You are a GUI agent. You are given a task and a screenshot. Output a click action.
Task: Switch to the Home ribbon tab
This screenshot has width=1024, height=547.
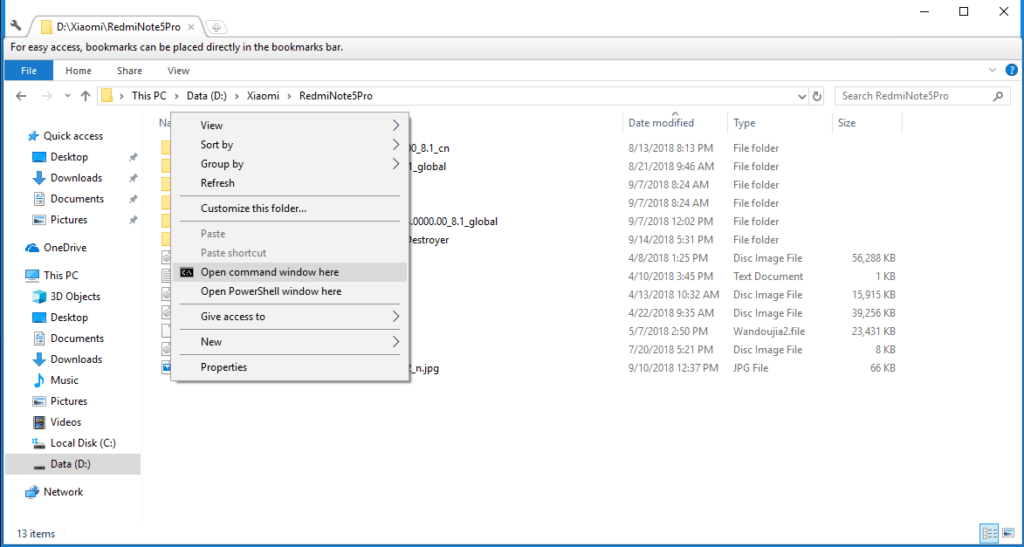pos(78,70)
